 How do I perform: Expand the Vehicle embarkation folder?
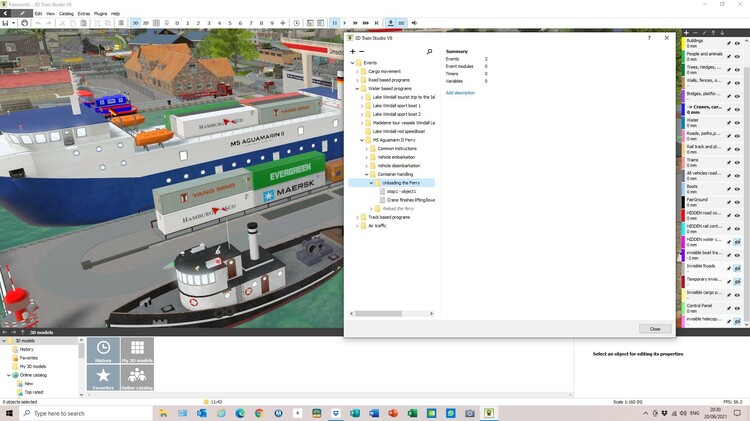pos(366,157)
